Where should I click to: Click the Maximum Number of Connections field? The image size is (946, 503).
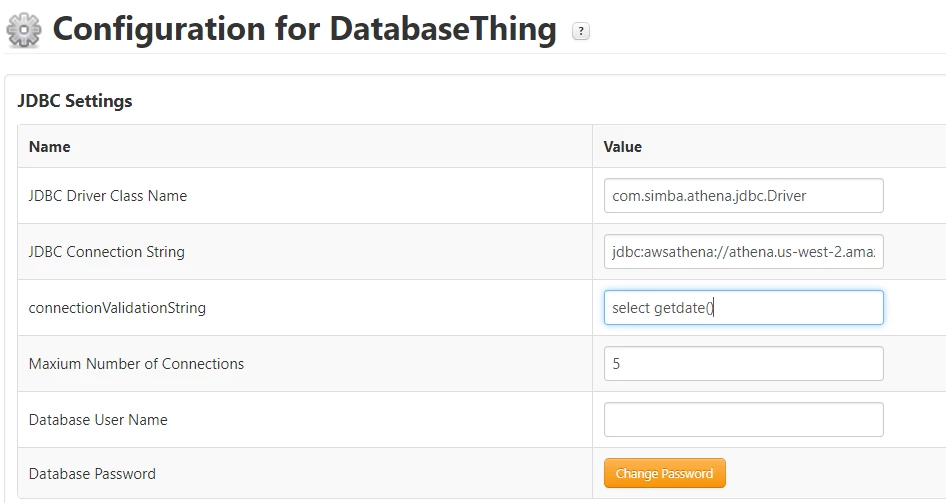(743, 364)
